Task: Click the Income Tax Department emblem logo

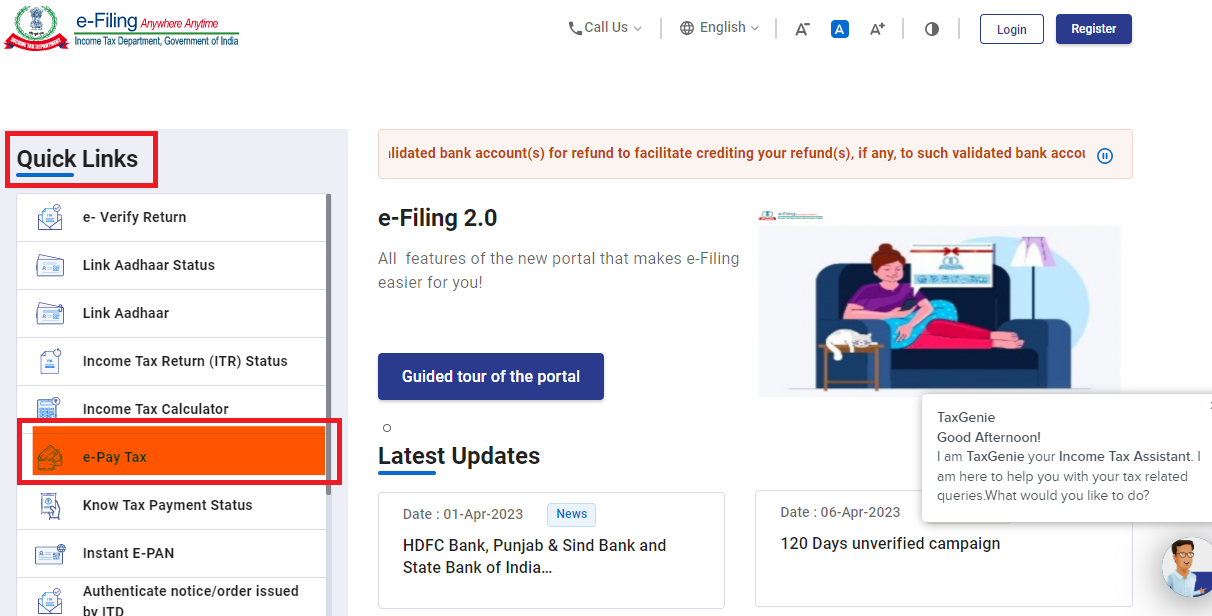Action: pos(36,27)
